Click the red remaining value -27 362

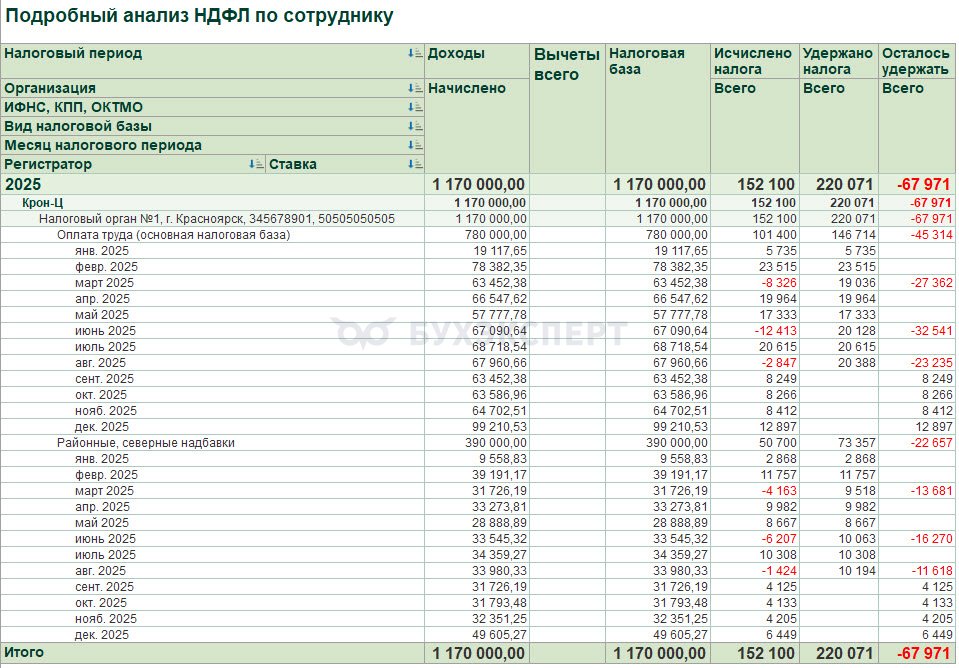[x=931, y=283]
